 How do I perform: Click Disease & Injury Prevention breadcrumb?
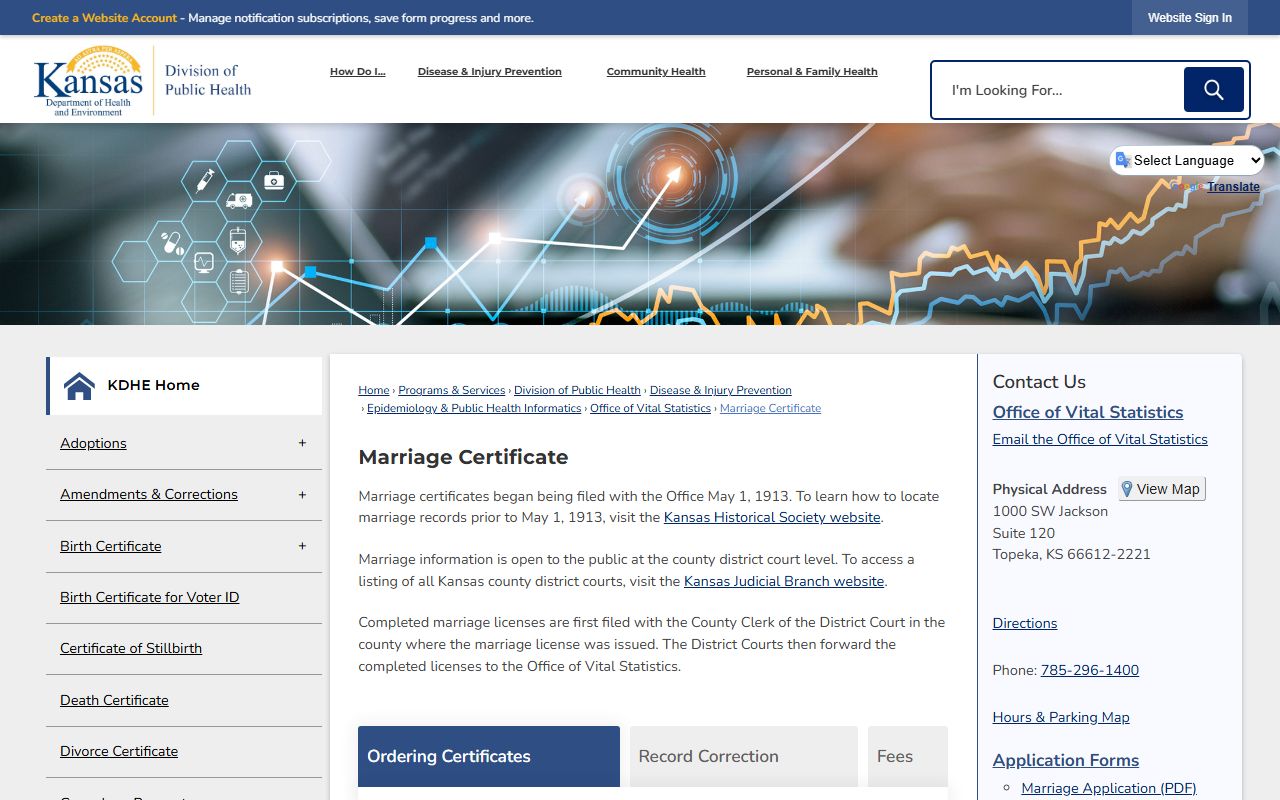(x=720, y=390)
